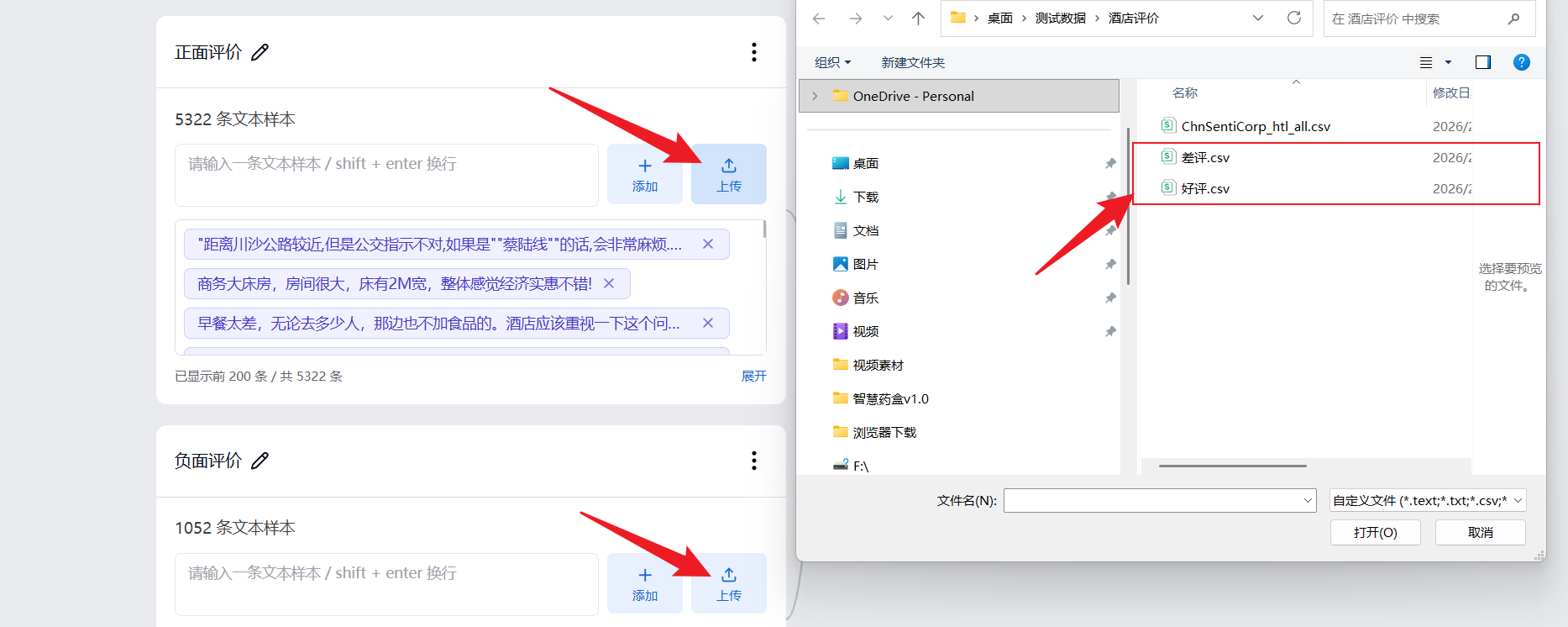Remove the 商务大床房 sample tag

pyautogui.click(x=609, y=284)
